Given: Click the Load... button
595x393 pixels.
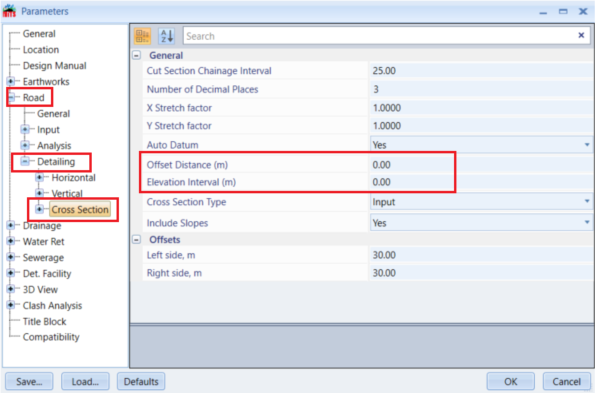Looking at the screenshot, I should click(x=85, y=381).
